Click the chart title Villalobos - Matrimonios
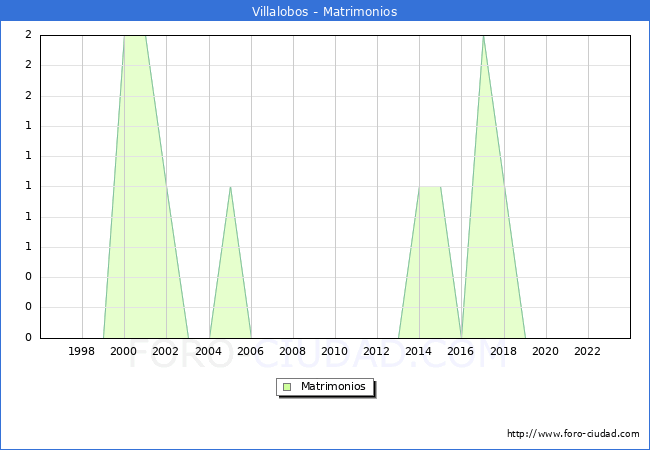 [x=324, y=12]
